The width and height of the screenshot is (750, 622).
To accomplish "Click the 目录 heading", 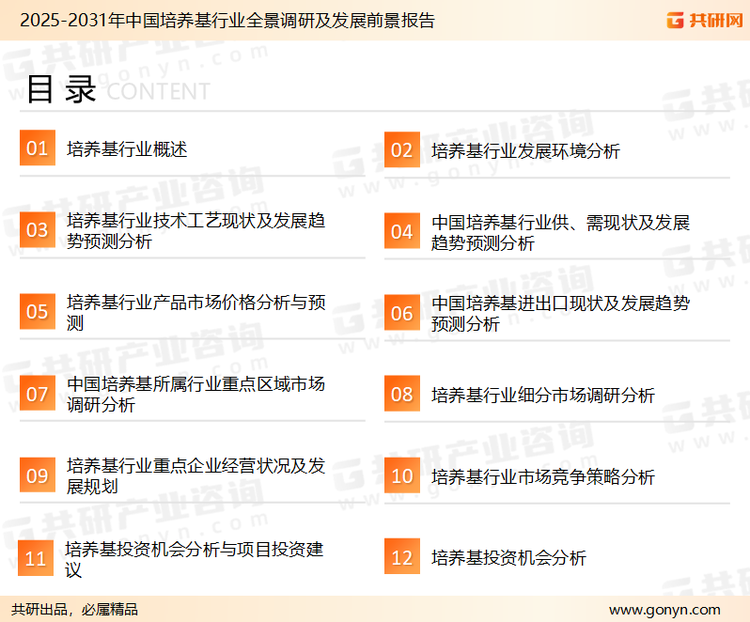I will tap(61, 89).
